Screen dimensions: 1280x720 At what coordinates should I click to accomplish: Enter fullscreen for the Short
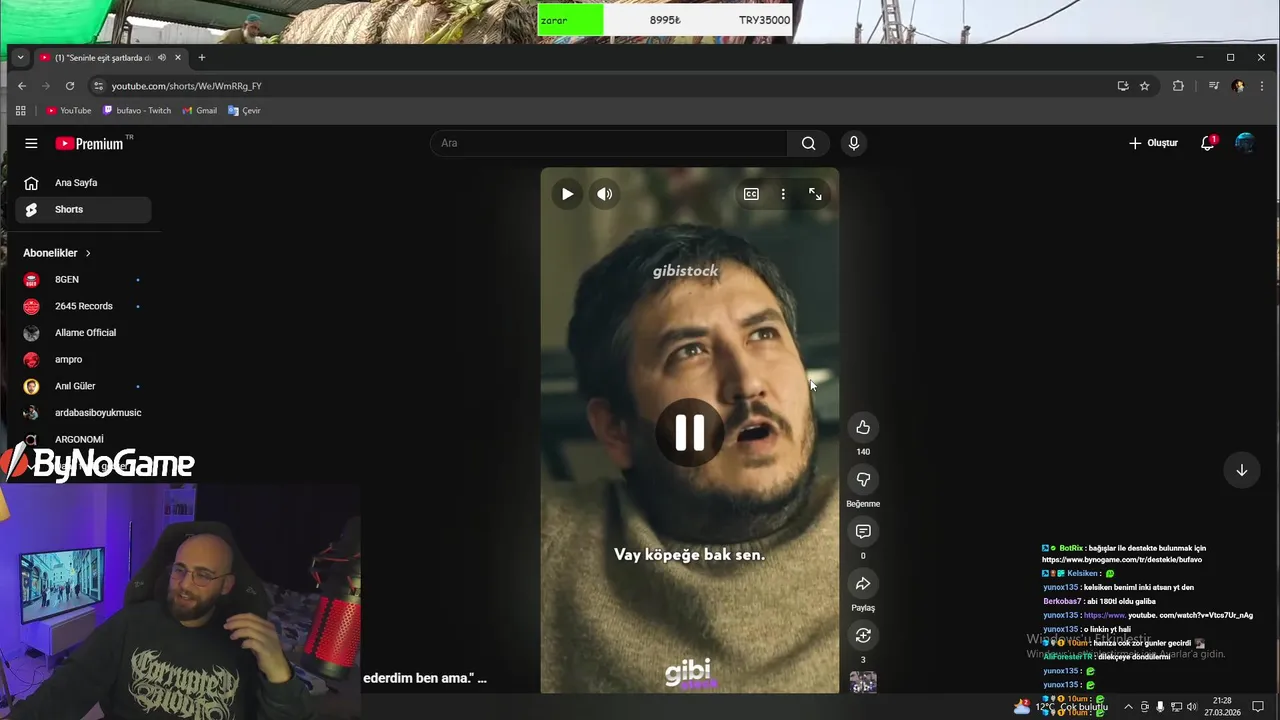[x=815, y=194]
